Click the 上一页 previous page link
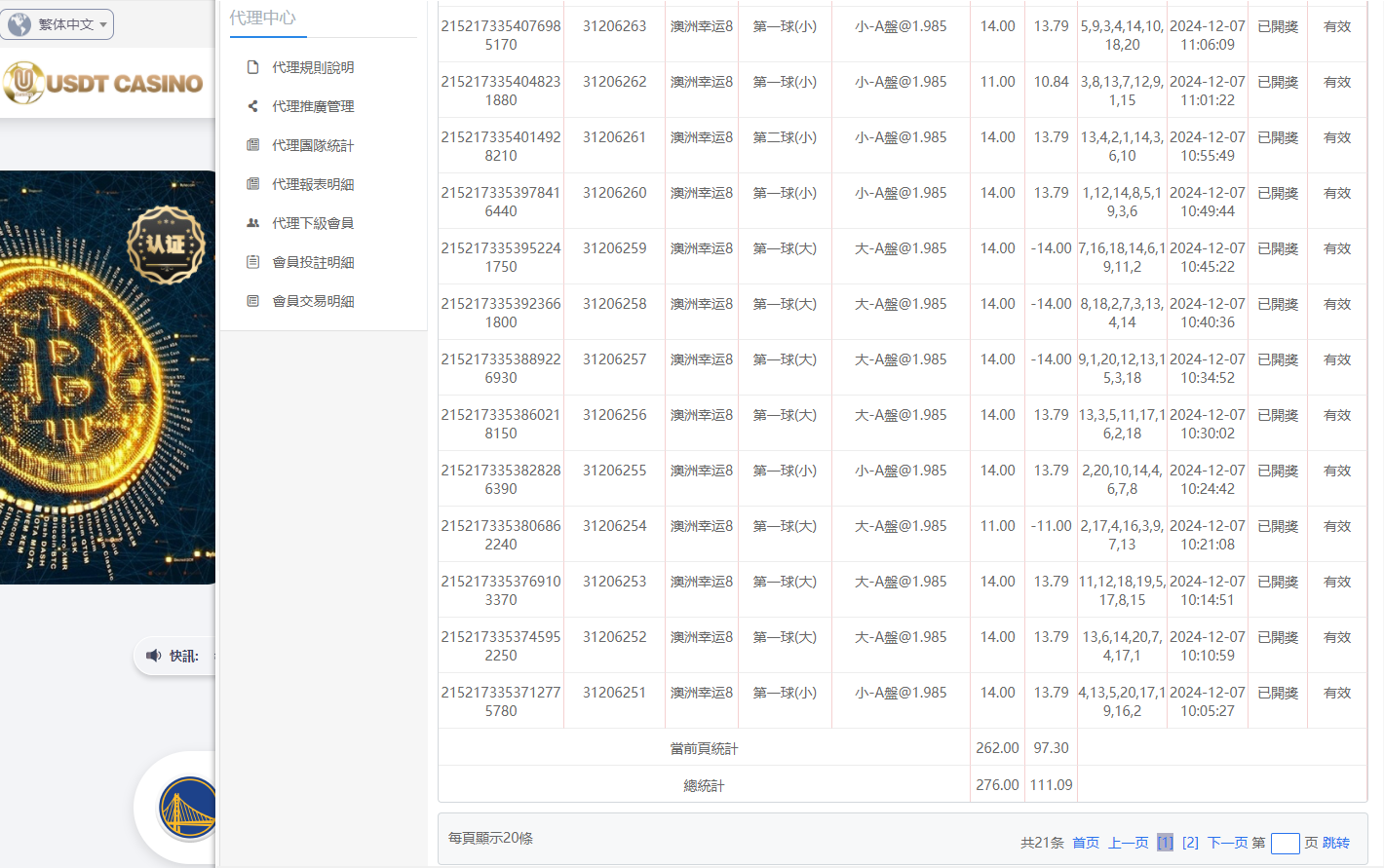1384x868 pixels. pyautogui.click(x=1128, y=843)
